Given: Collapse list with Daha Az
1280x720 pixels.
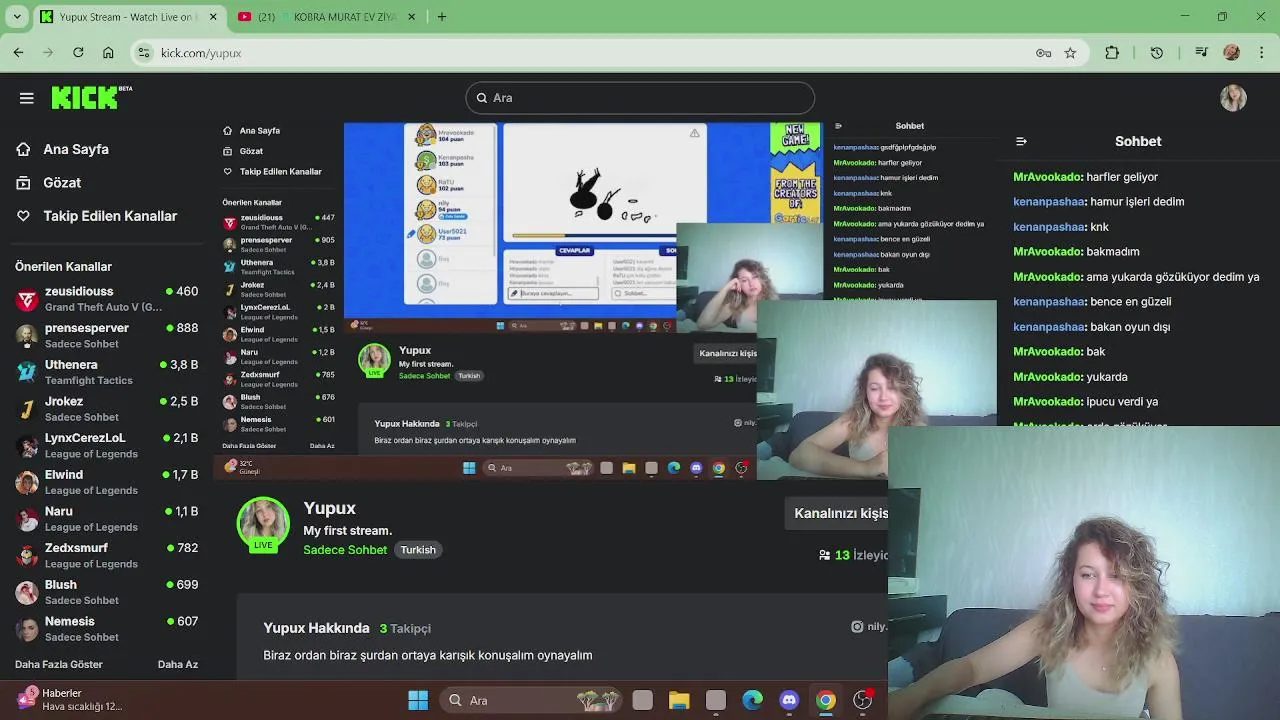Looking at the screenshot, I should (x=178, y=664).
